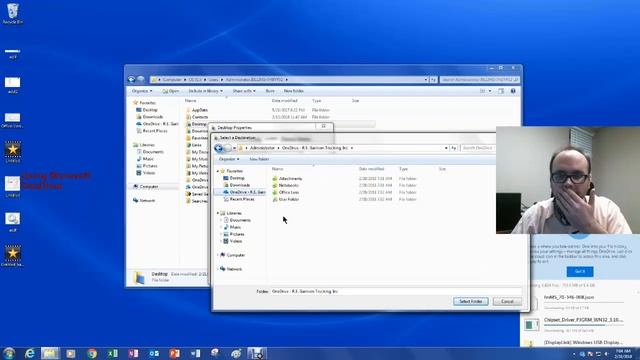
Task: Click the Search OneDrive box
Action: point(478,148)
